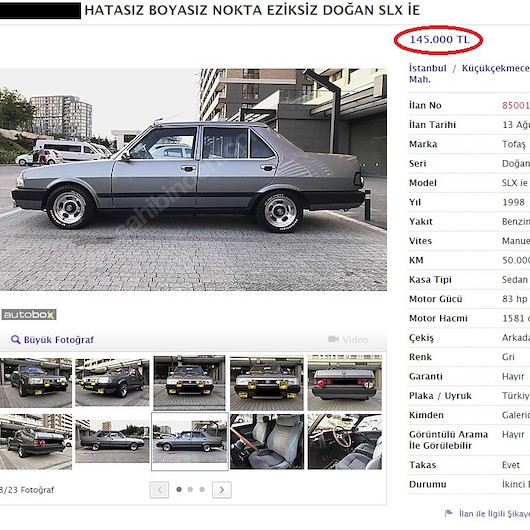Open the large side-view main car photo

tap(193, 179)
